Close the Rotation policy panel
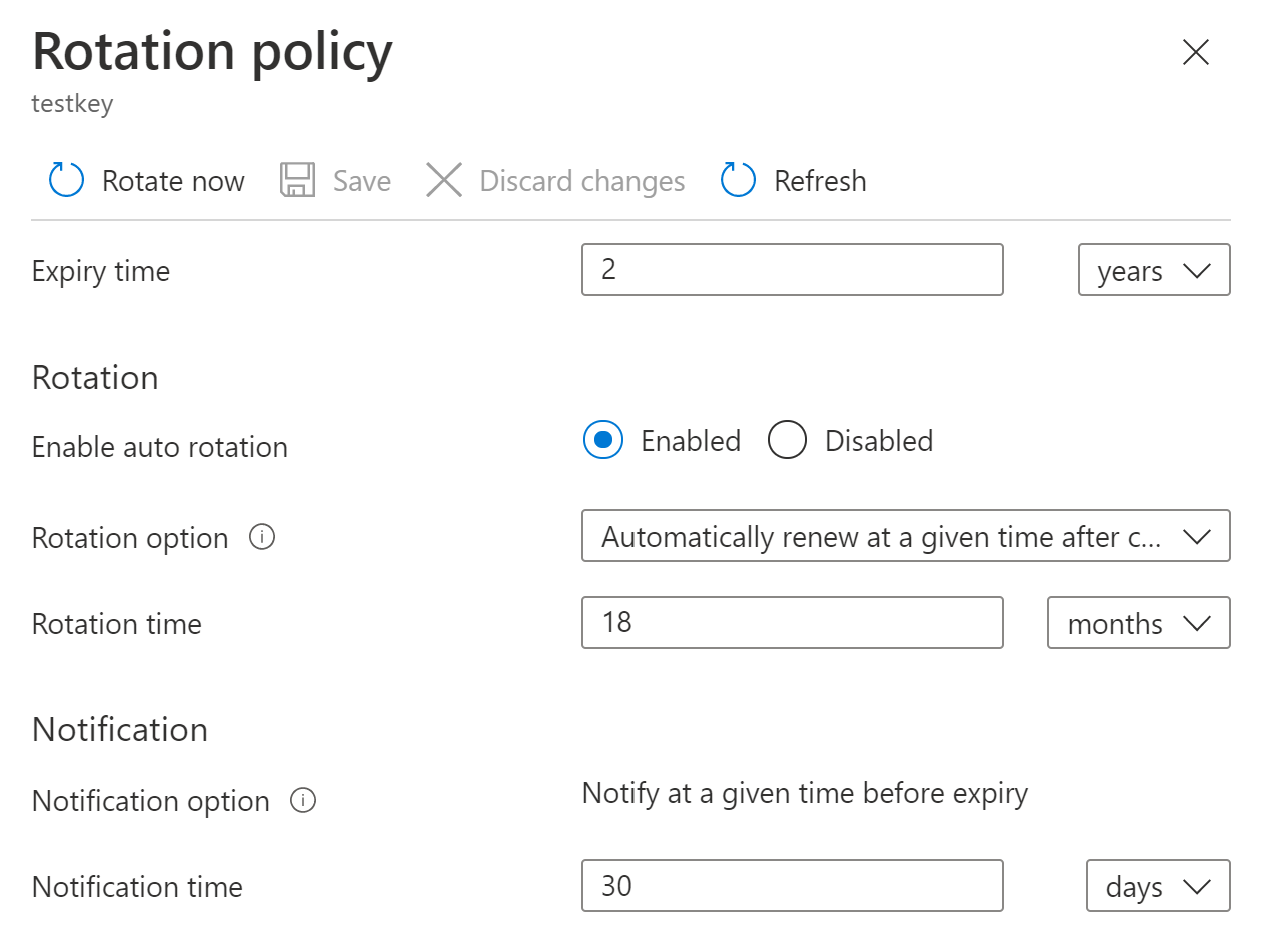Image resolution: width=1264 pixels, height=927 pixels. pos(1196,52)
